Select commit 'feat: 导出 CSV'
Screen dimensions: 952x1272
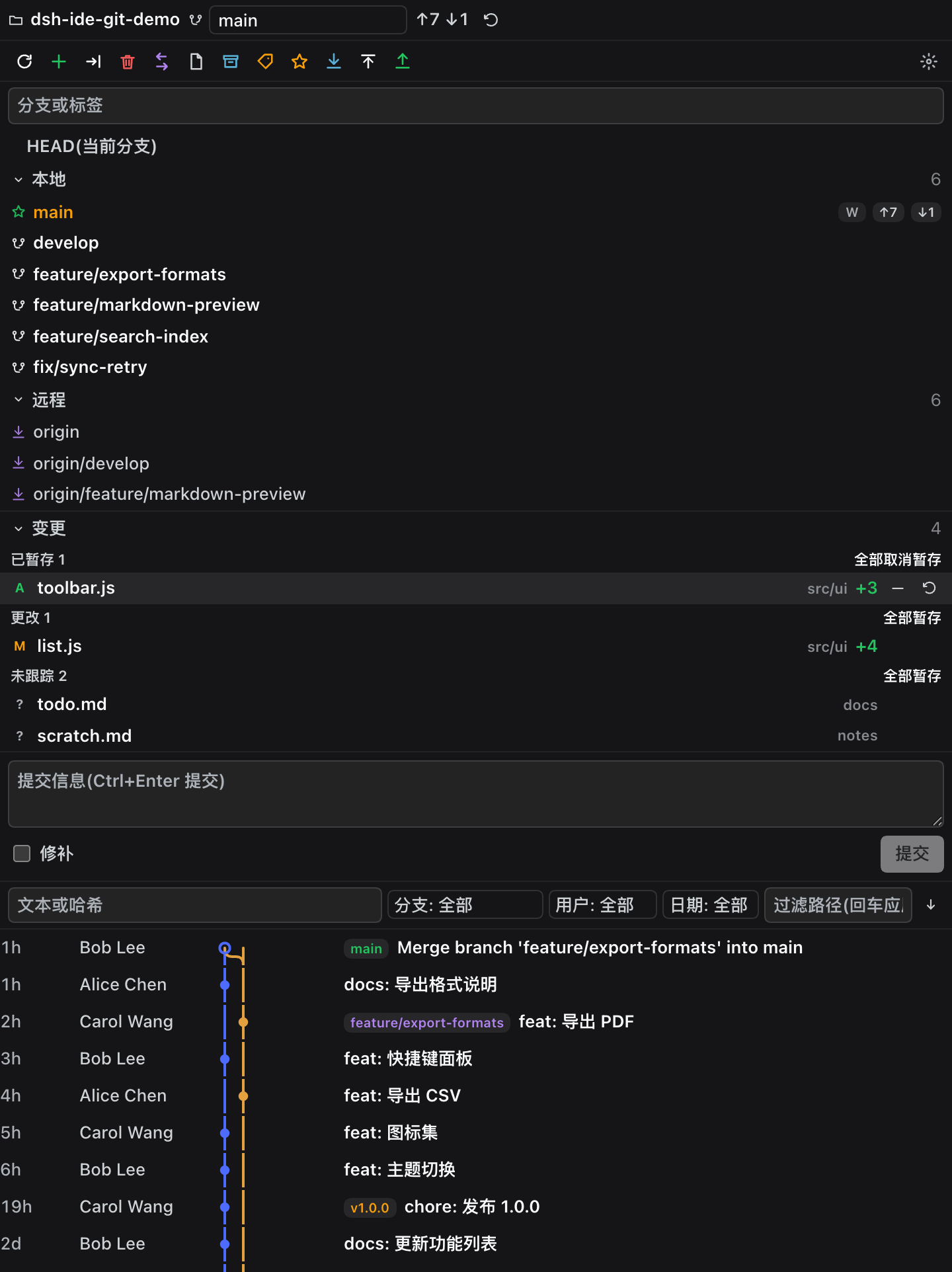476,1096
